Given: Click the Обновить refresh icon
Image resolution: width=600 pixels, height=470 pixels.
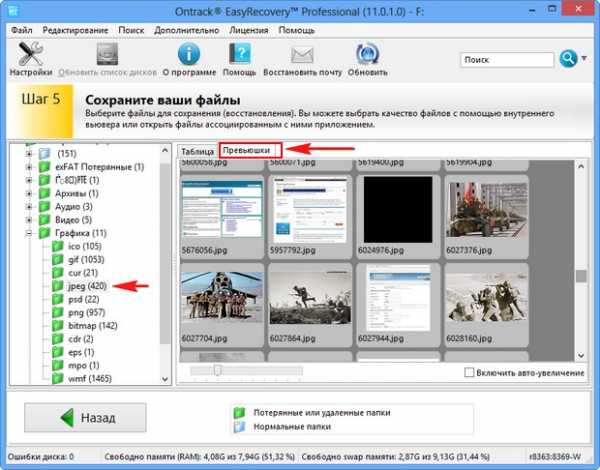Looking at the screenshot, I should (x=367, y=54).
